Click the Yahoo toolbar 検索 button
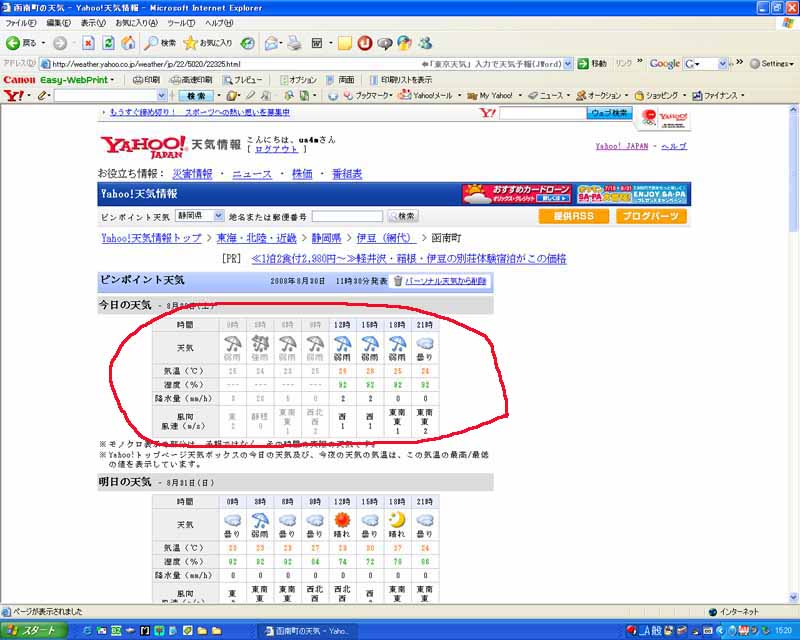800x640 pixels. coord(196,95)
